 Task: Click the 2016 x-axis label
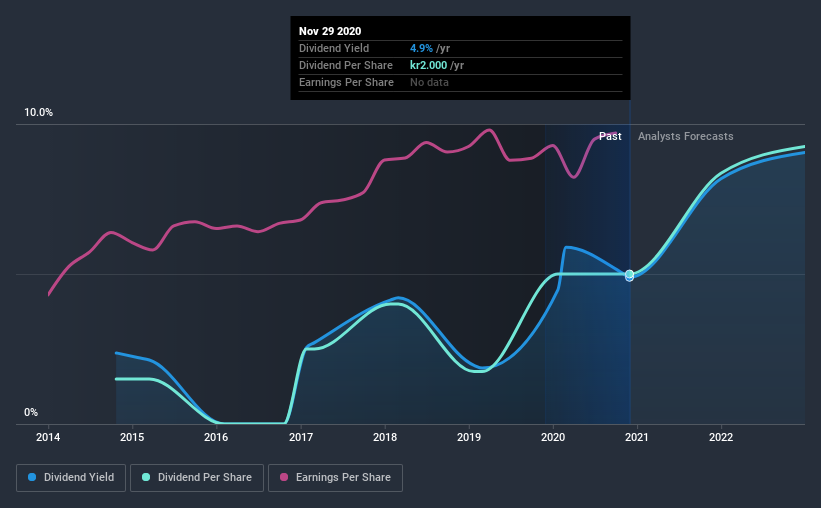216,437
